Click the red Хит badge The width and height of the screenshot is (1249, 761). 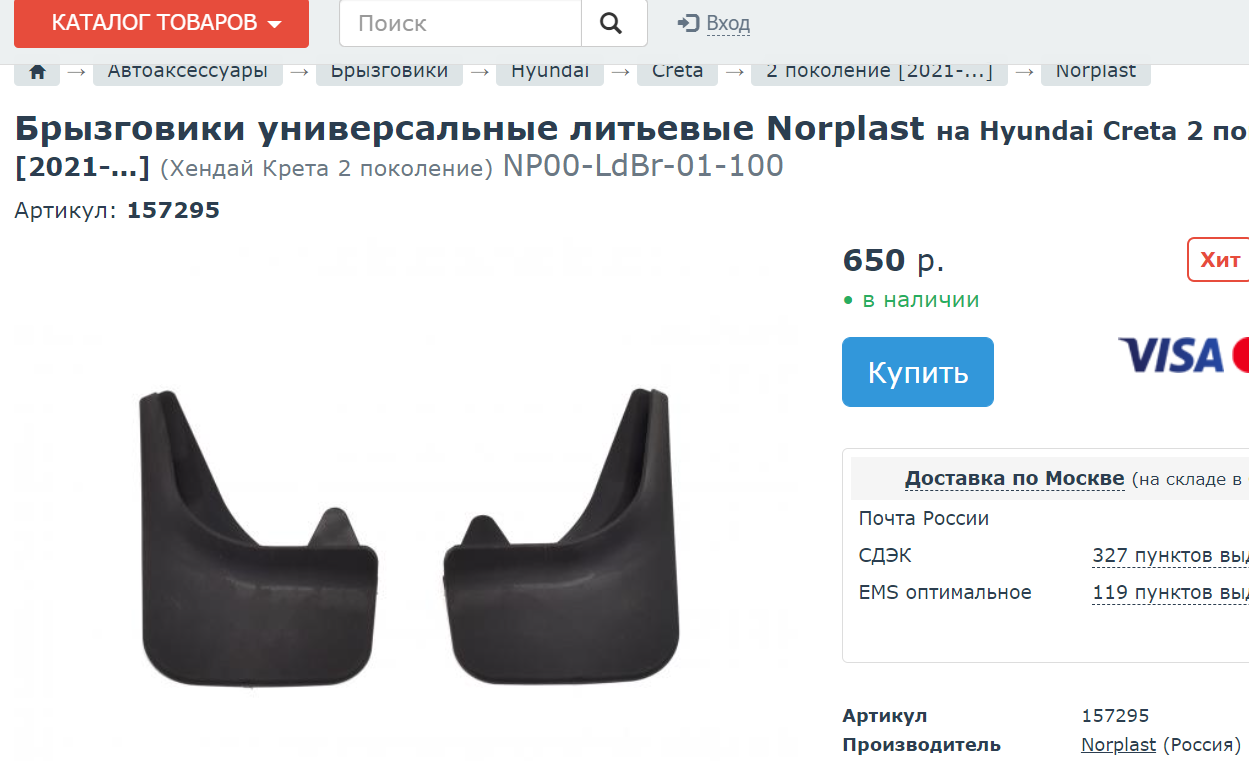click(x=1219, y=260)
